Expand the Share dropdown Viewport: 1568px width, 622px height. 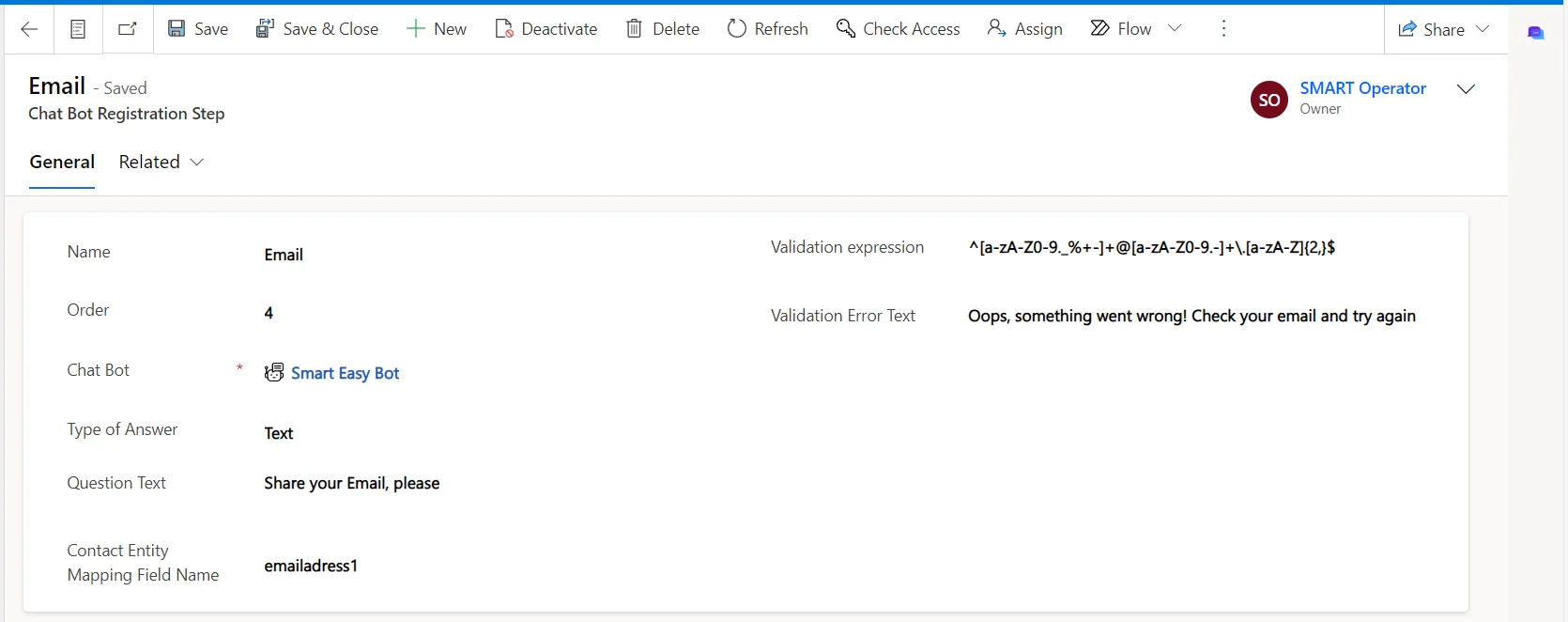click(1483, 29)
